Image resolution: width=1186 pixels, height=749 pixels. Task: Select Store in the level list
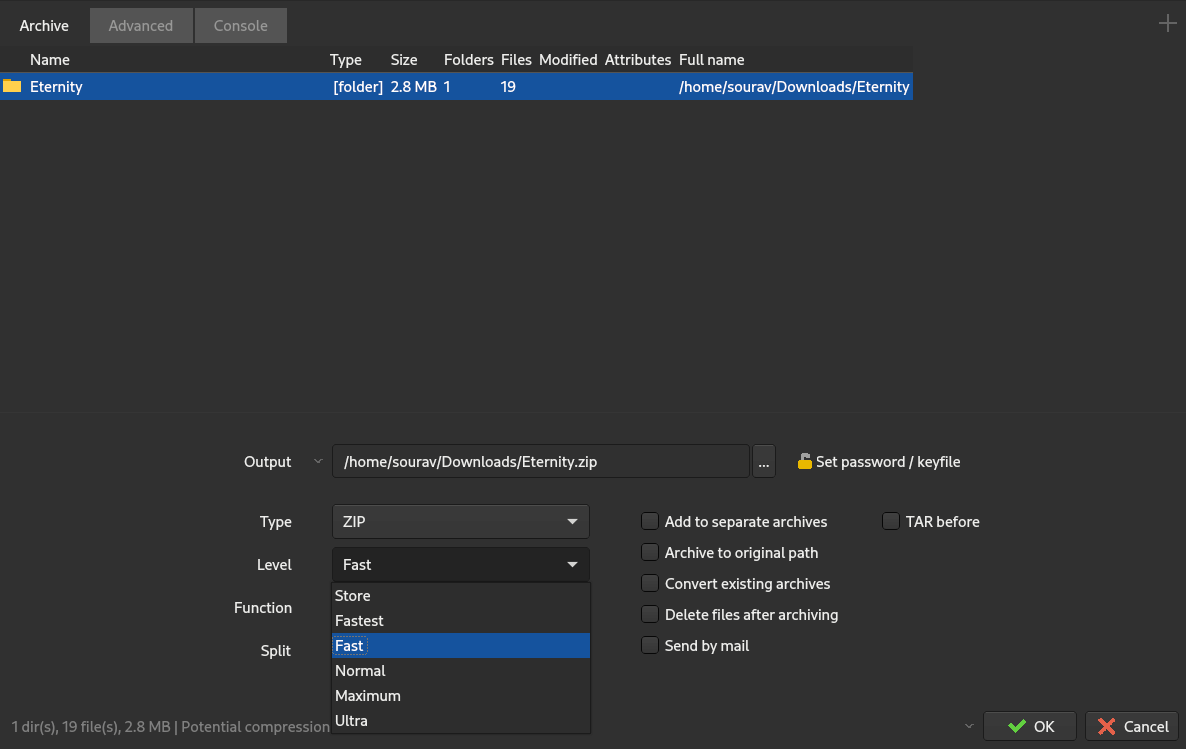coord(353,595)
